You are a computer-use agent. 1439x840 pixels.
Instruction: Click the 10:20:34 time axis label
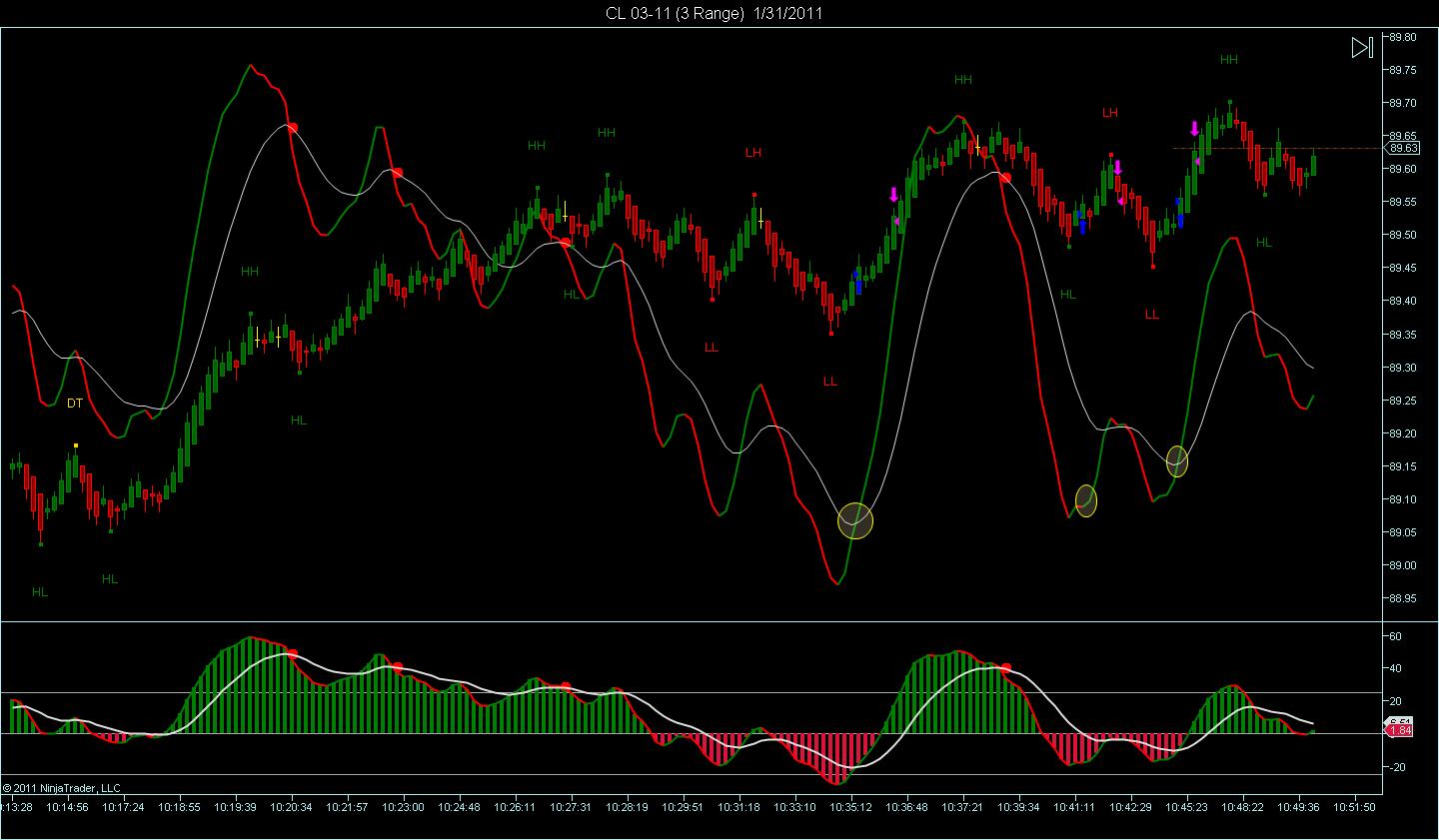(x=292, y=806)
